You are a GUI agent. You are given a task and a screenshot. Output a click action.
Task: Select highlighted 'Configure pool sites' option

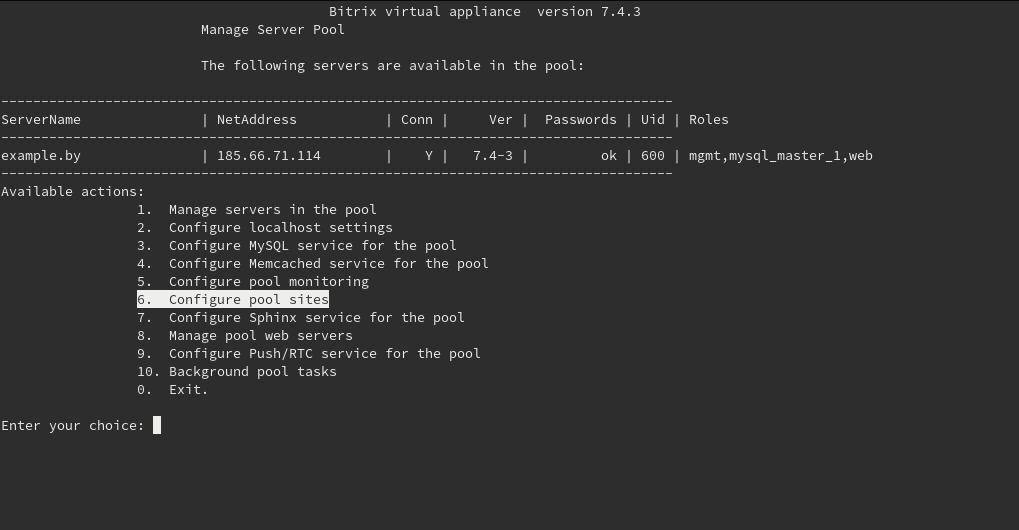(x=248, y=300)
